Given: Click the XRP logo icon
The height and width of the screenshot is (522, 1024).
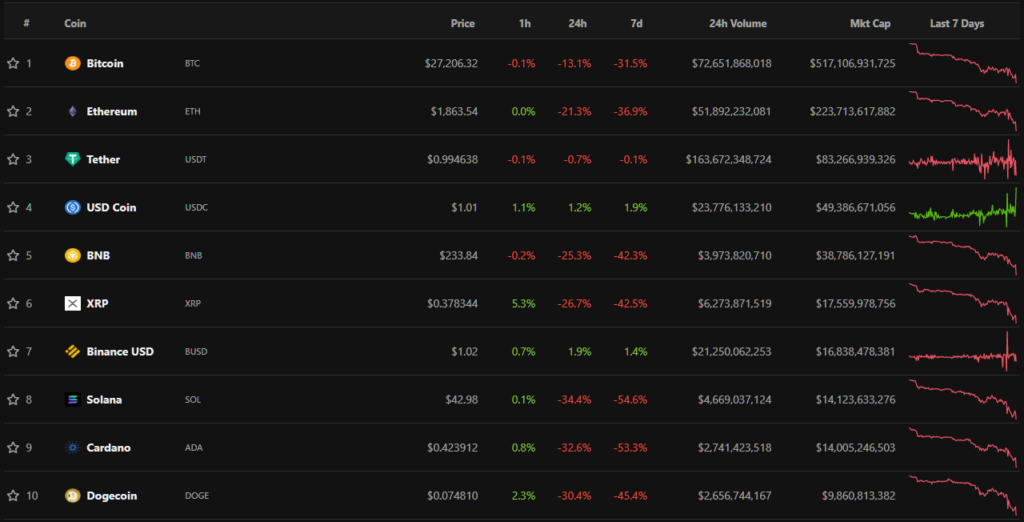Looking at the screenshot, I should pos(72,303).
